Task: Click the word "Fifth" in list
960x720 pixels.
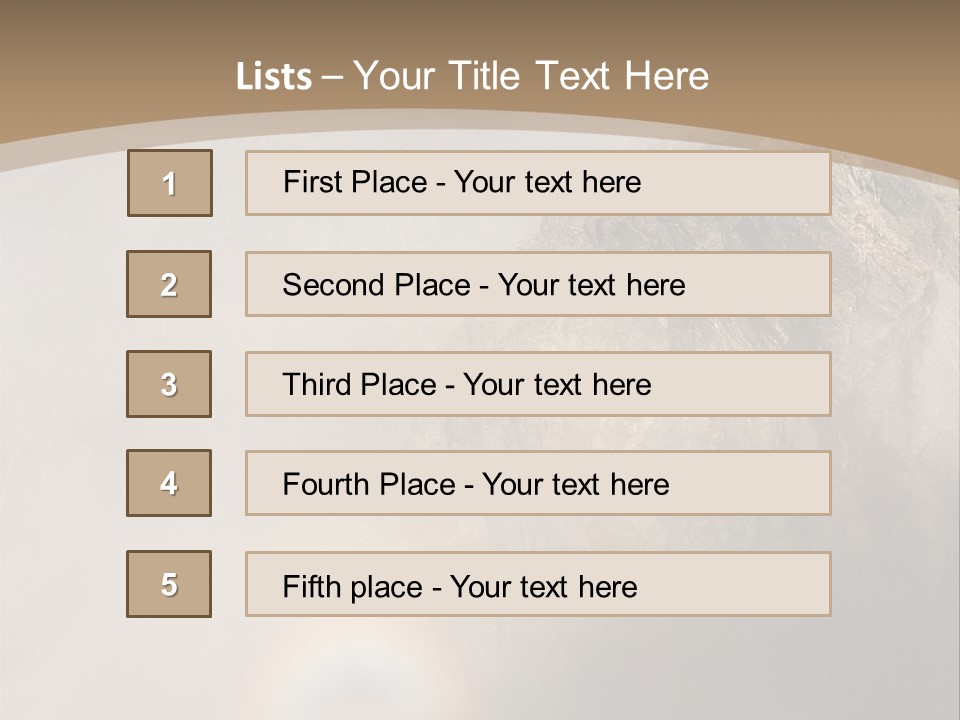Action: [311, 586]
